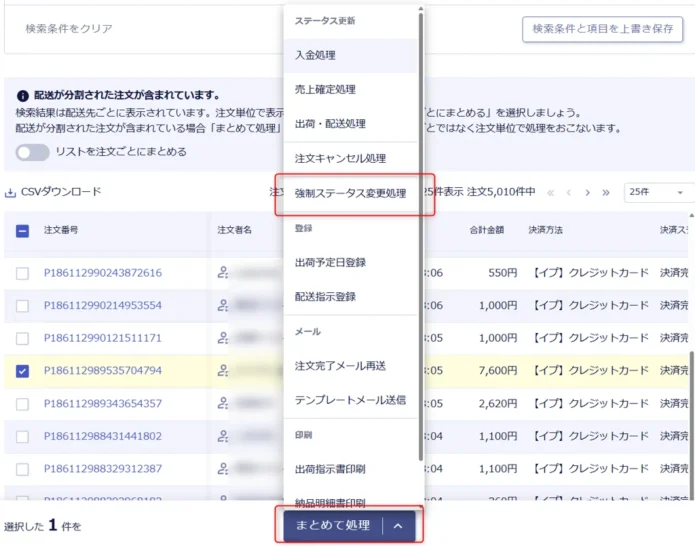Select 注文キャンセル処理 menu item

(x=340, y=158)
